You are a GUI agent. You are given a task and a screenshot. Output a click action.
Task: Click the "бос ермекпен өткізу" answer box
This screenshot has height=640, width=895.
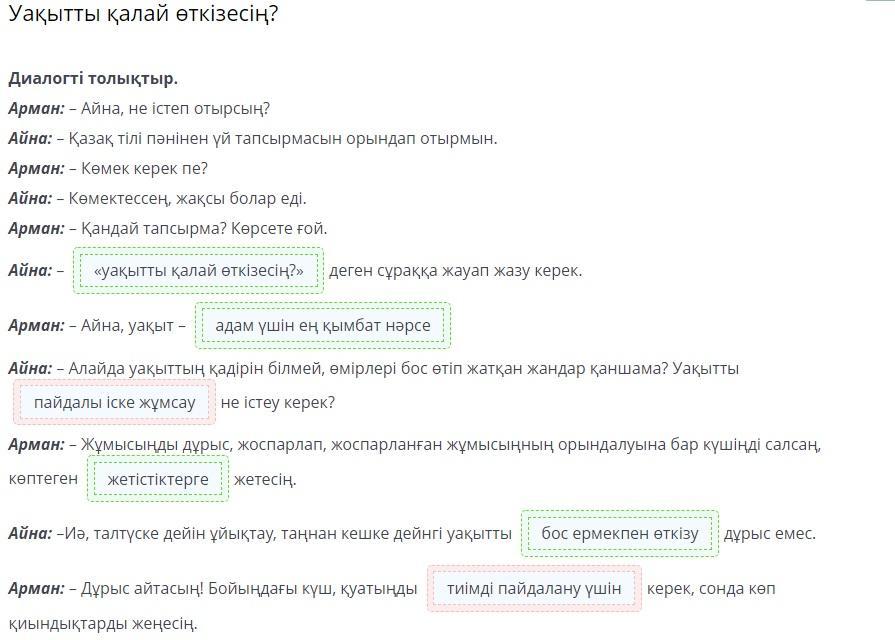point(620,533)
